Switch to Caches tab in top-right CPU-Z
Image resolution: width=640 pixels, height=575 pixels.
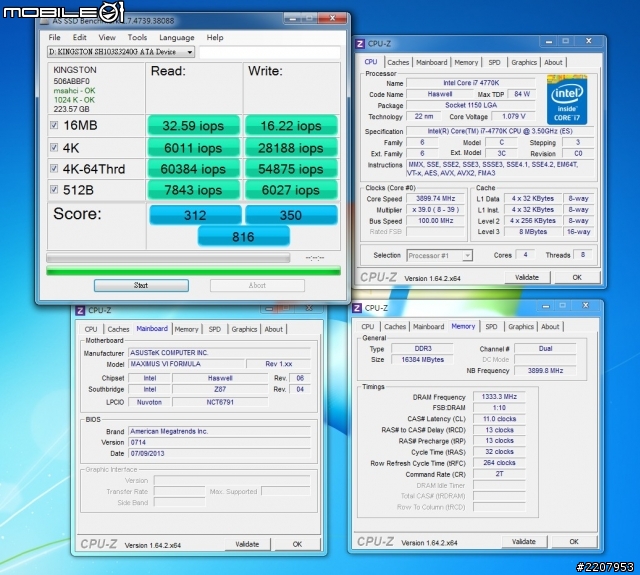(x=398, y=62)
